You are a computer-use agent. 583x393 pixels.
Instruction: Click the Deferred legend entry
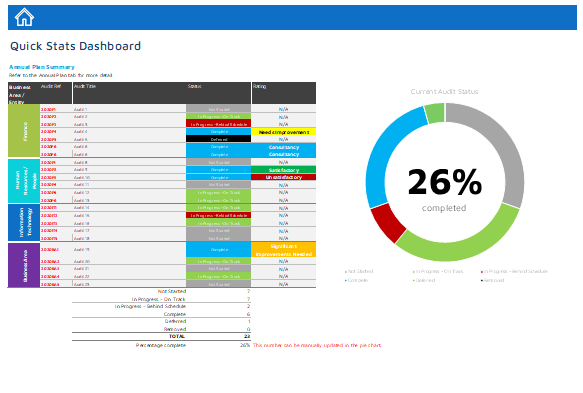(x=424, y=280)
